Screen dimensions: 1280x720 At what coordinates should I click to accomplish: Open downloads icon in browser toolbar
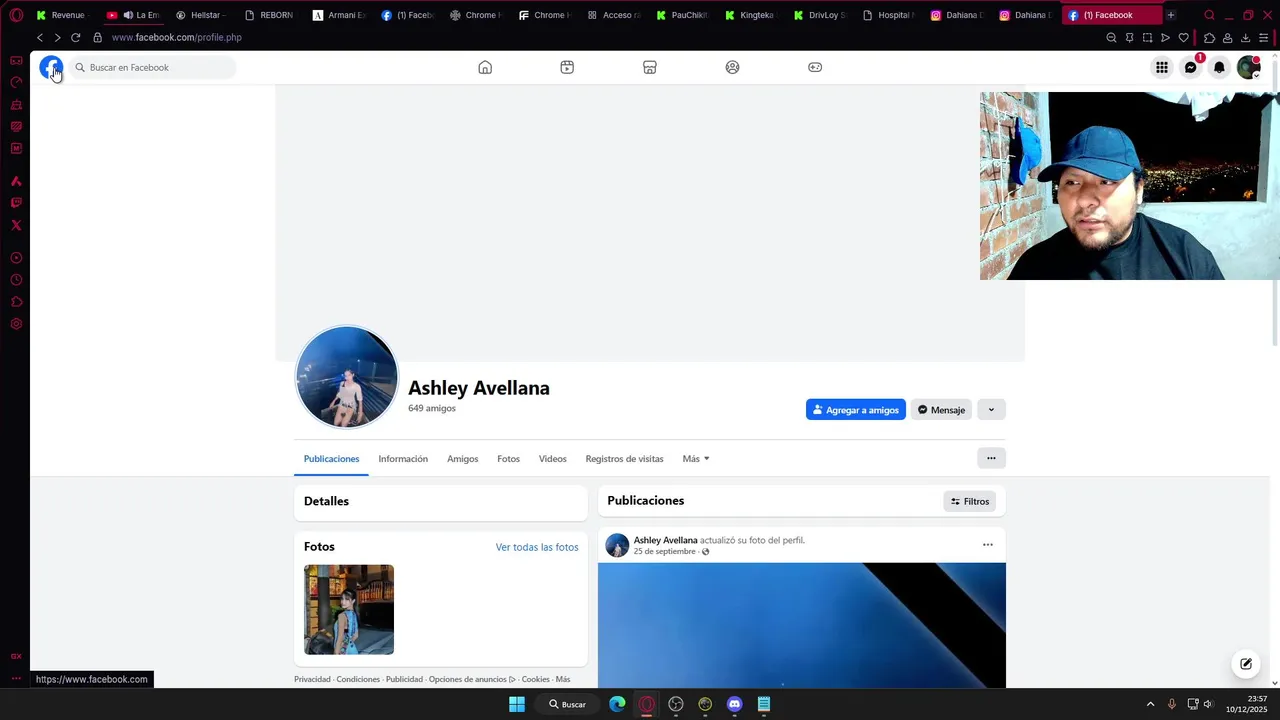tap(1245, 37)
